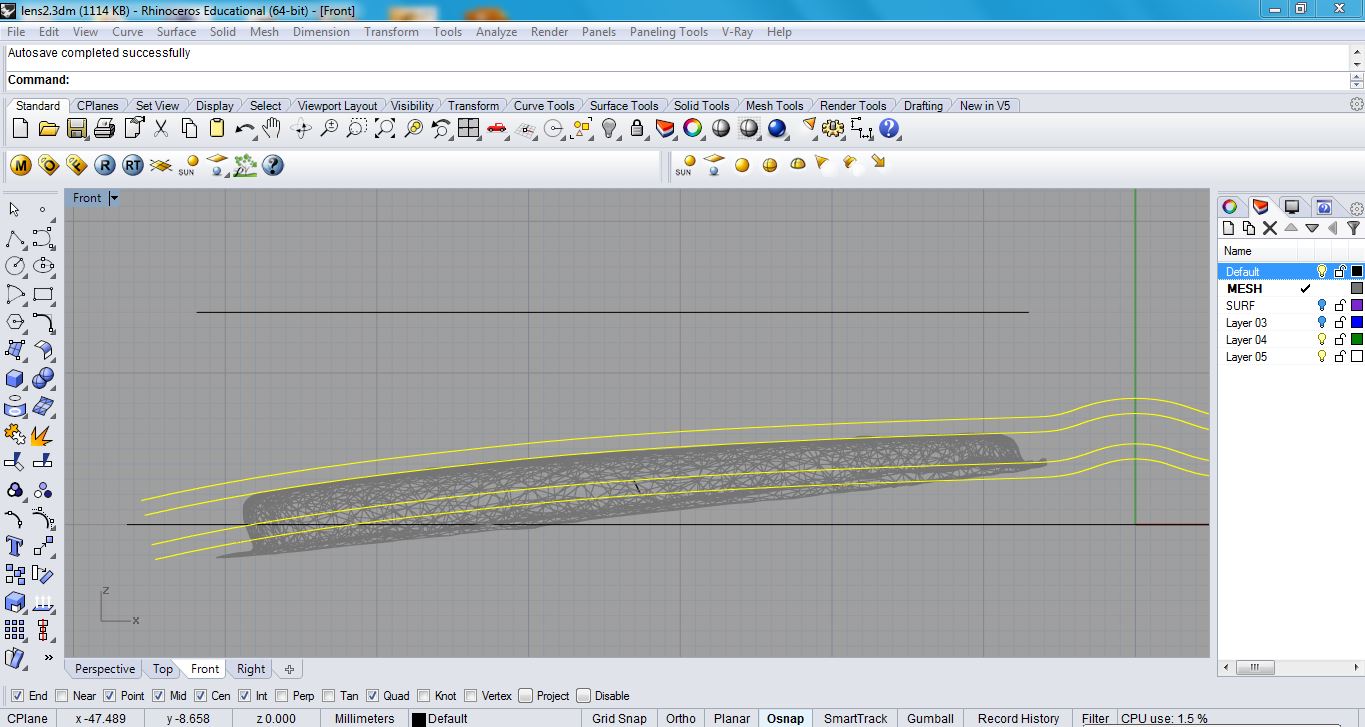This screenshot has width=1365, height=727.
Task: Click the Zoom Extents icon
Action: click(385, 128)
